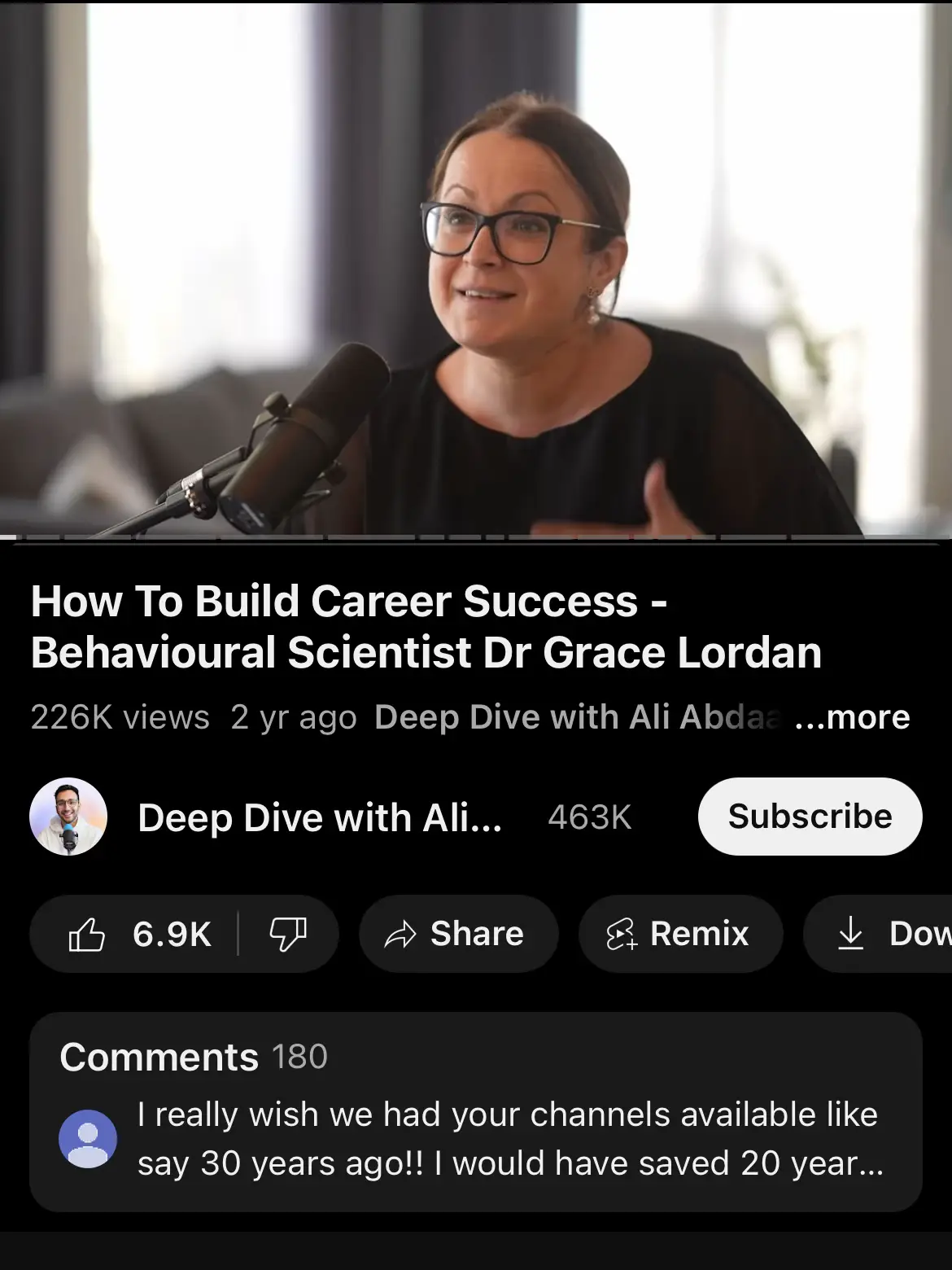The height and width of the screenshot is (1270, 952).
Task: Click the Download arrow icon
Action: [x=850, y=934]
